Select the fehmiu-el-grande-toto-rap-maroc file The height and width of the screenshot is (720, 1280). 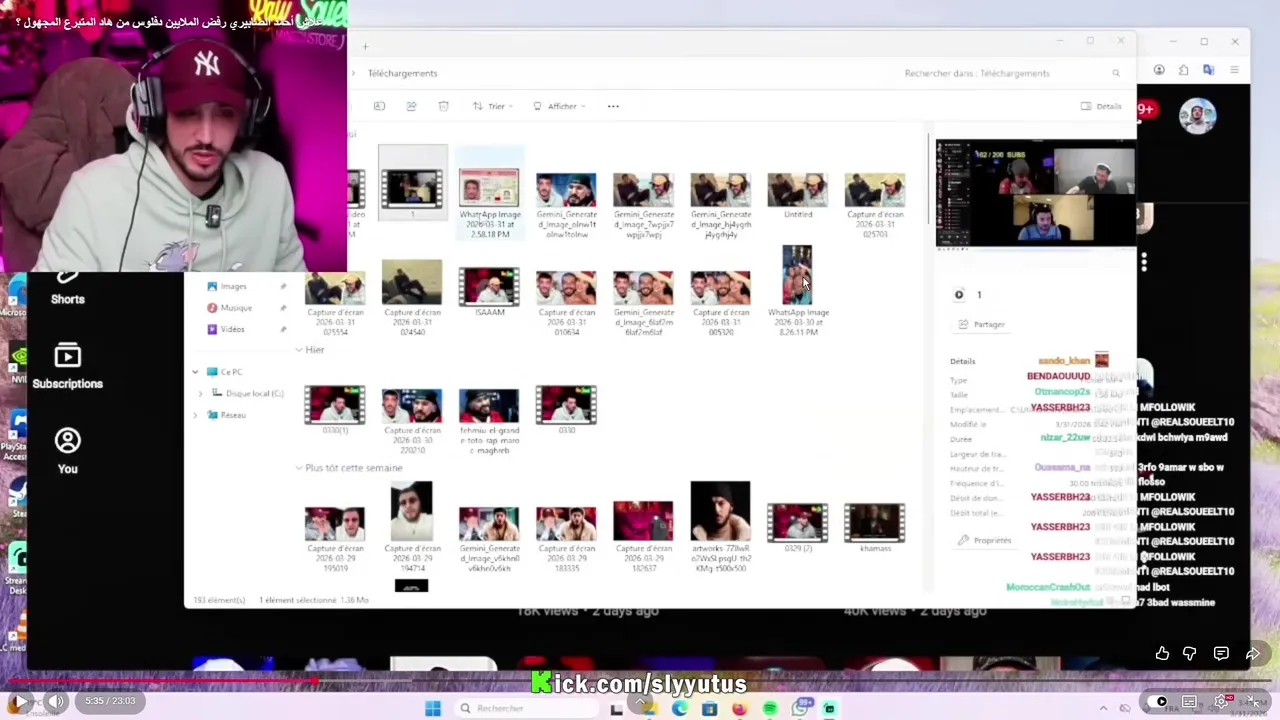[489, 420]
